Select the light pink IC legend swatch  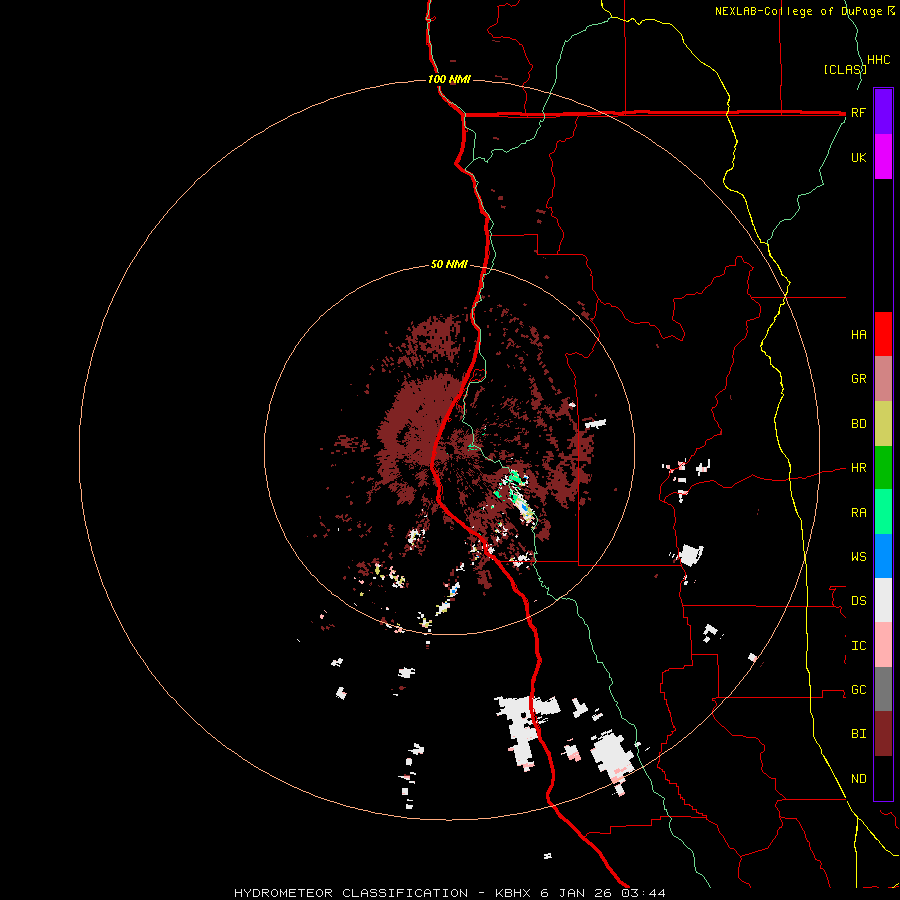point(883,645)
